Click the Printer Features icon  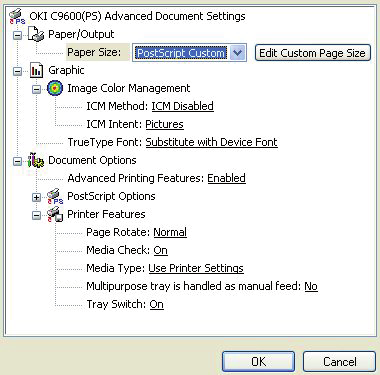(x=55, y=214)
